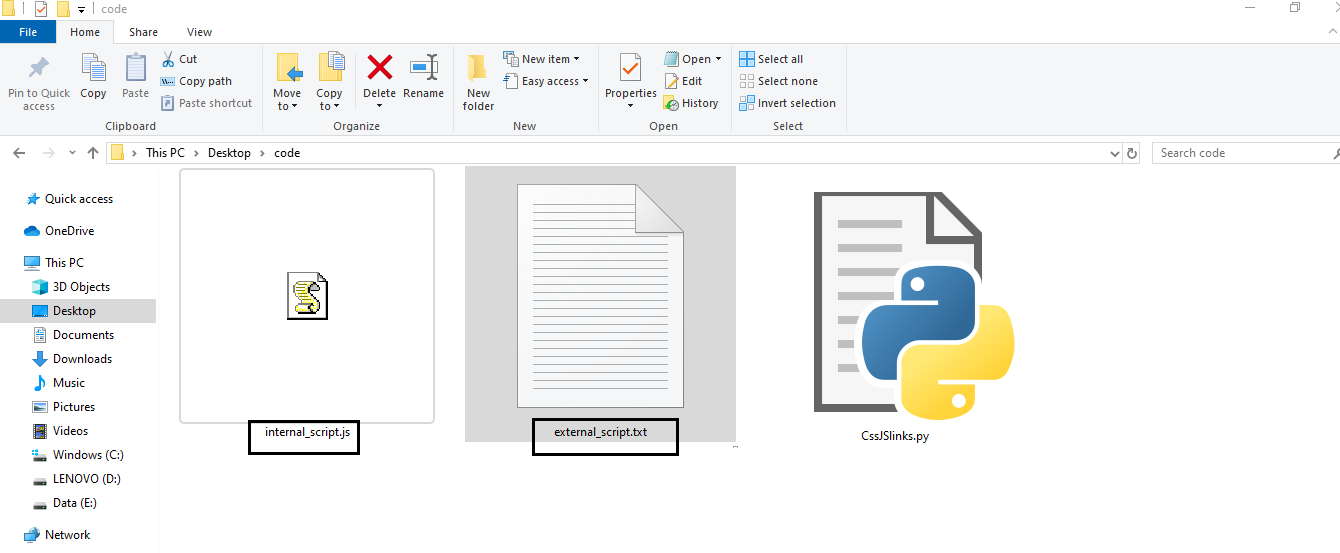Create a New folder from the ribbon
The image size is (1340, 553).
click(x=478, y=80)
